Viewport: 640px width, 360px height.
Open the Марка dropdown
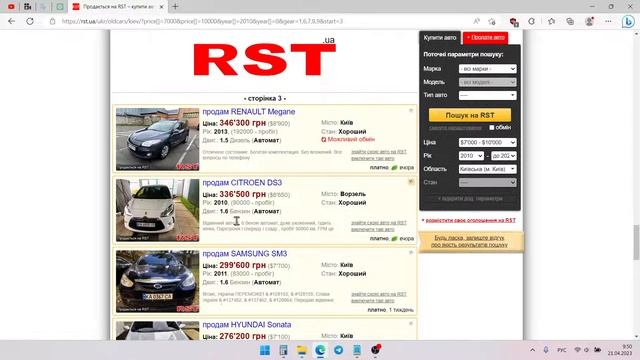point(487,69)
